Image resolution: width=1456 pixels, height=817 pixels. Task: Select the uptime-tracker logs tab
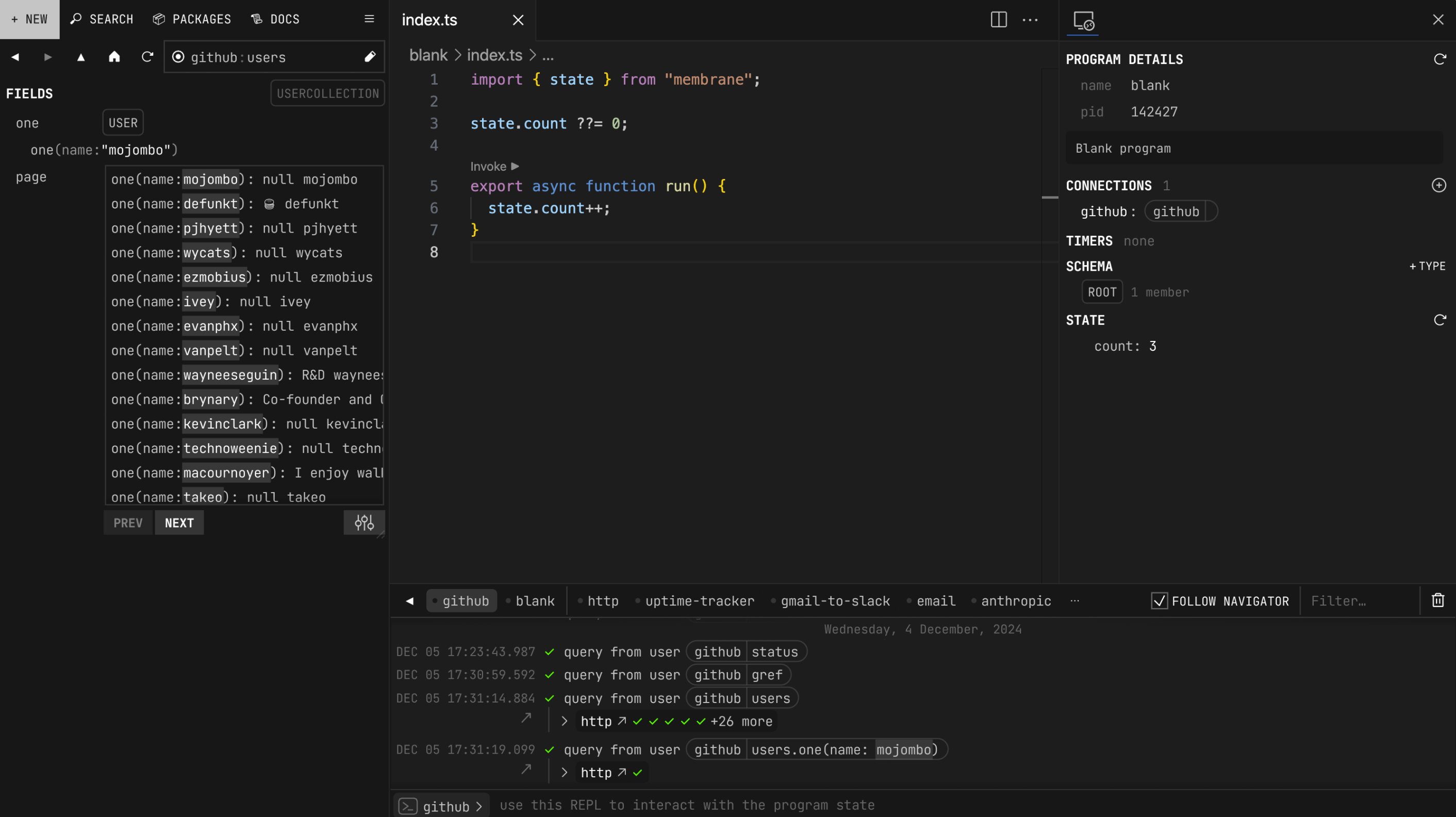[695, 601]
